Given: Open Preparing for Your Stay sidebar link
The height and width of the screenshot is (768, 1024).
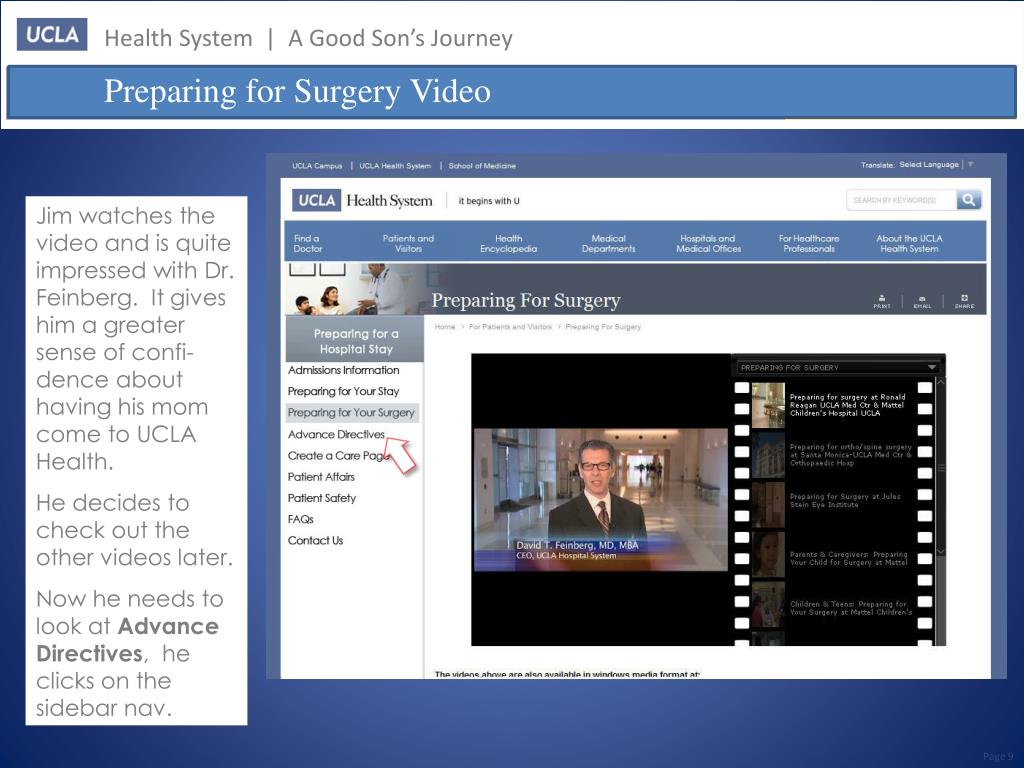Looking at the screenshot, I should tap(344, 391).
